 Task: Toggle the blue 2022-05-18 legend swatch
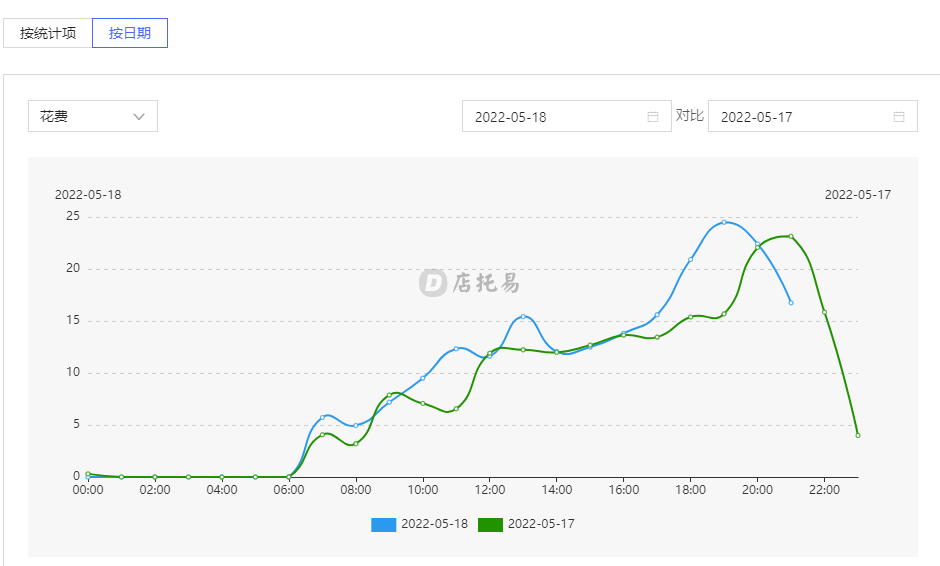(x=384, y=525)
